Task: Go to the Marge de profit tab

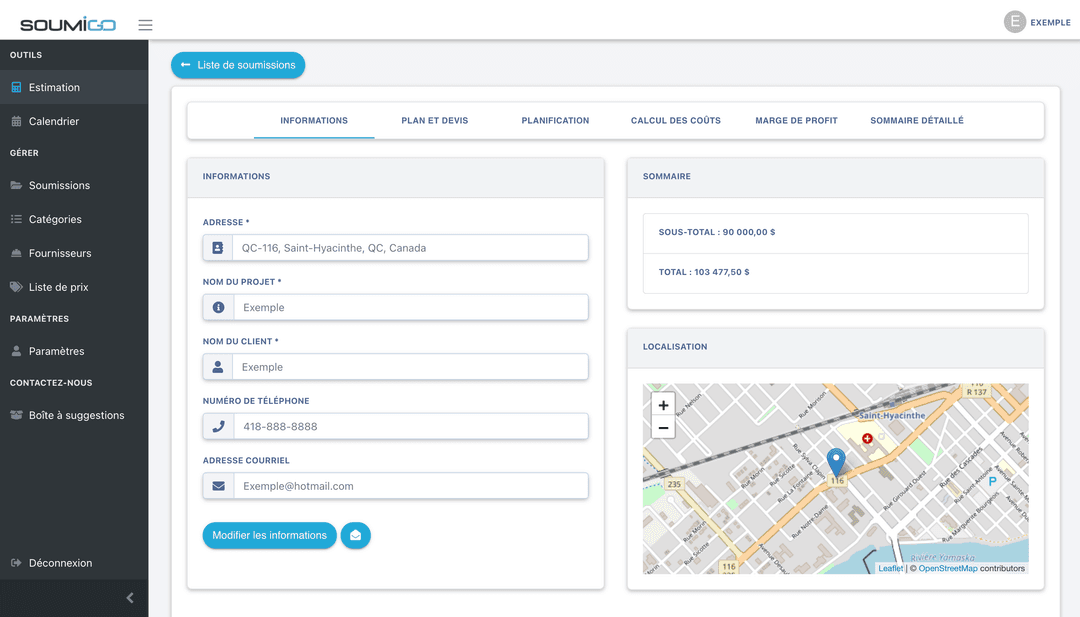Action: (x=796, y=121)
